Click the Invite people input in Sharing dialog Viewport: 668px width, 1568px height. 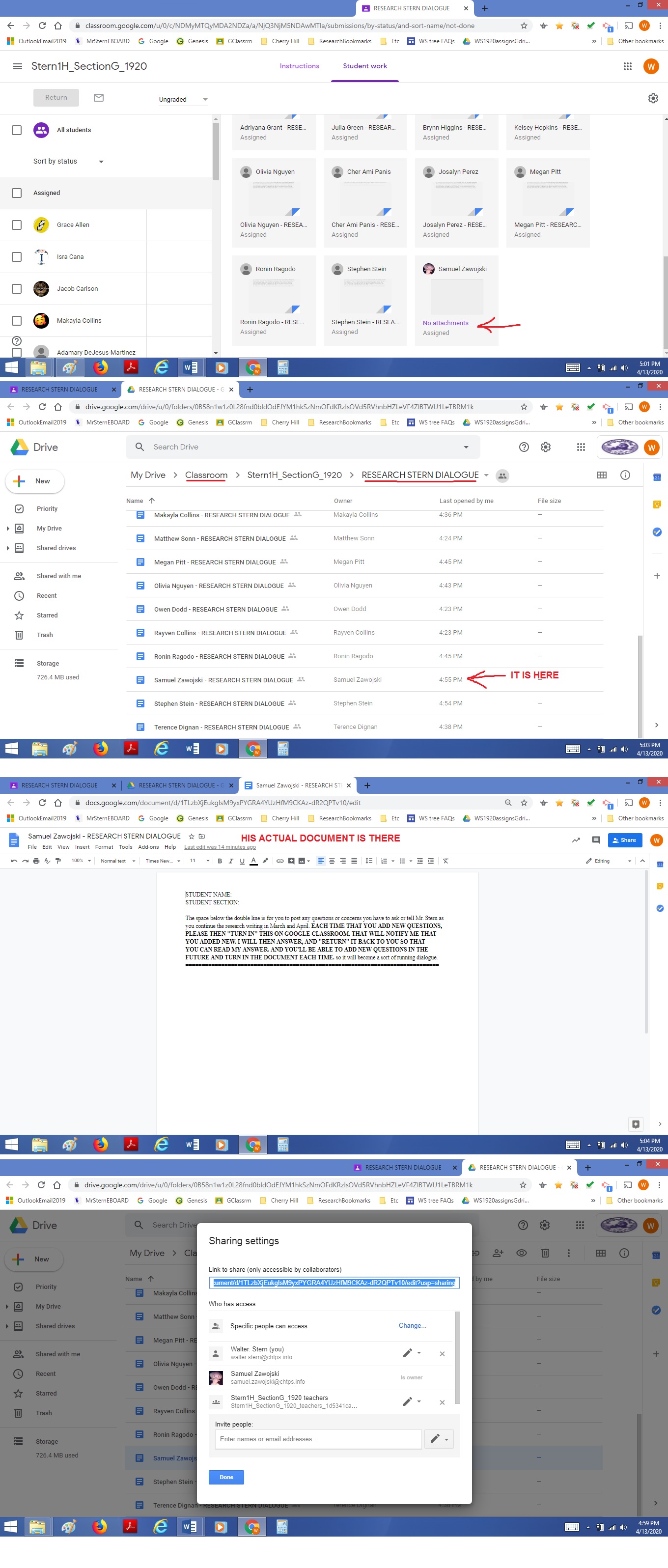(x=318, y=1439)
